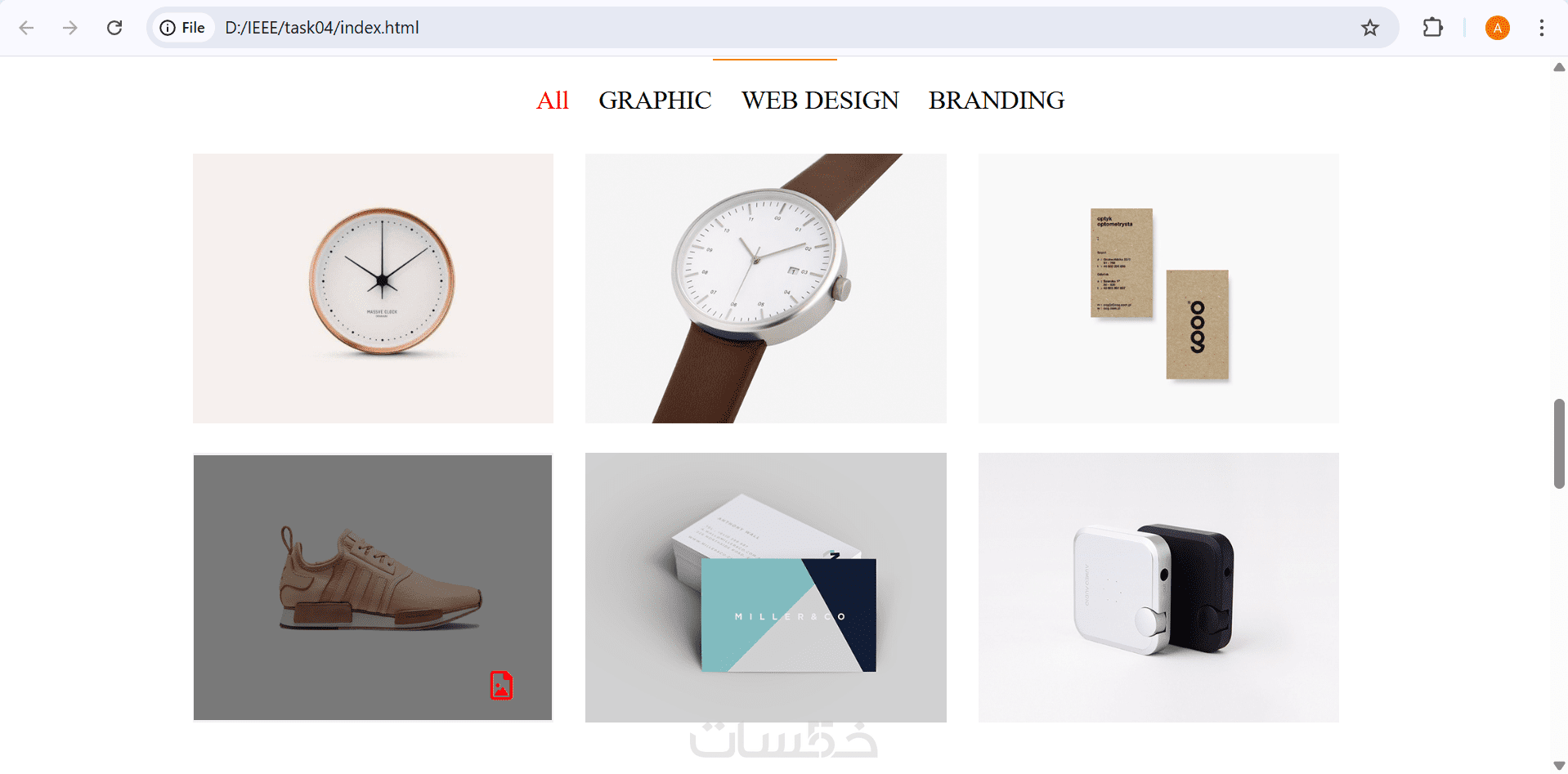Switch to the GRAPHIC filter
The height and width of the screenshot is (774, 1568).
point(655,101)
